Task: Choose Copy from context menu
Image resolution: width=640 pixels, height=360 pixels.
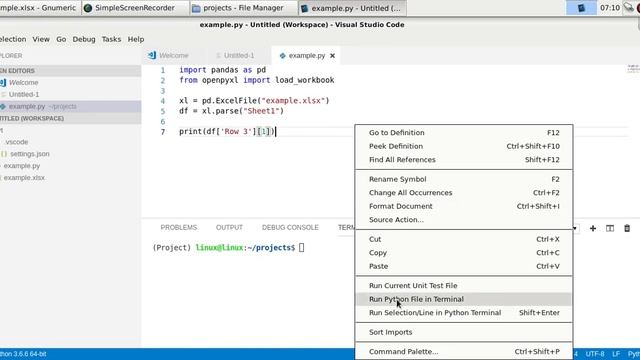Action: coord(464,253)
